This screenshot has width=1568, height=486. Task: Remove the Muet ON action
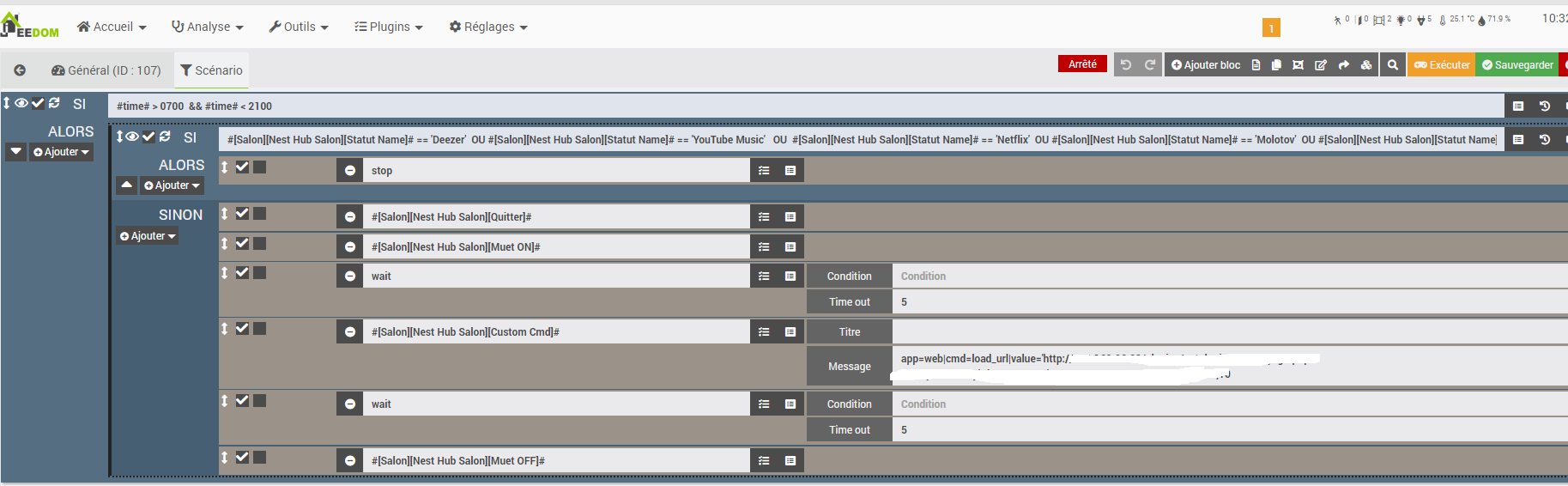(350, 247)
